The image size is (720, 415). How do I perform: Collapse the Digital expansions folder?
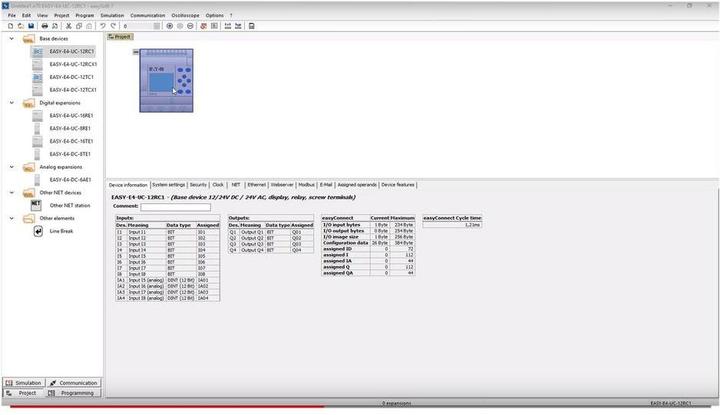pyautogui.click(x=12, y=103)
